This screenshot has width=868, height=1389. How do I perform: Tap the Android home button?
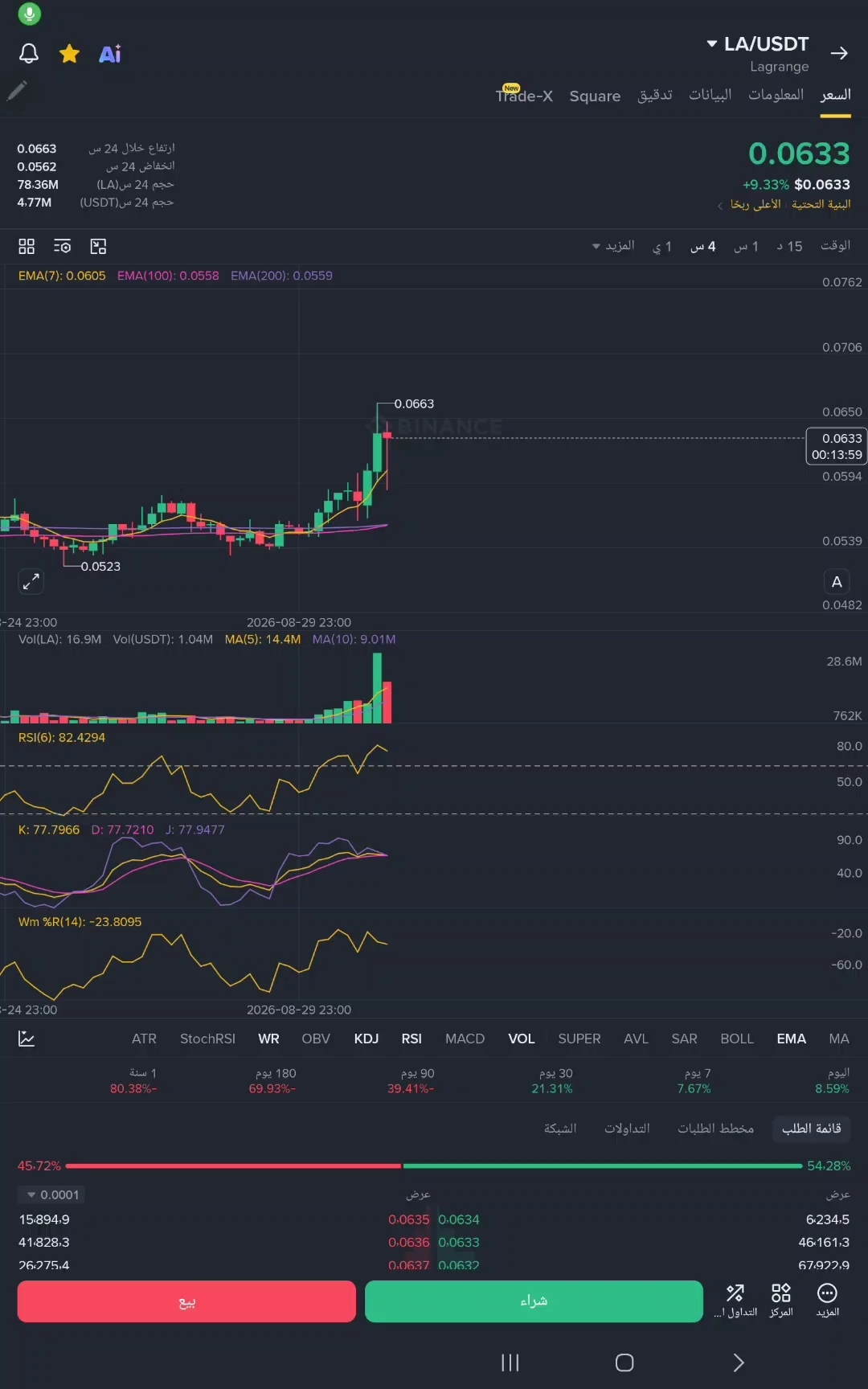coord(624,1362)
